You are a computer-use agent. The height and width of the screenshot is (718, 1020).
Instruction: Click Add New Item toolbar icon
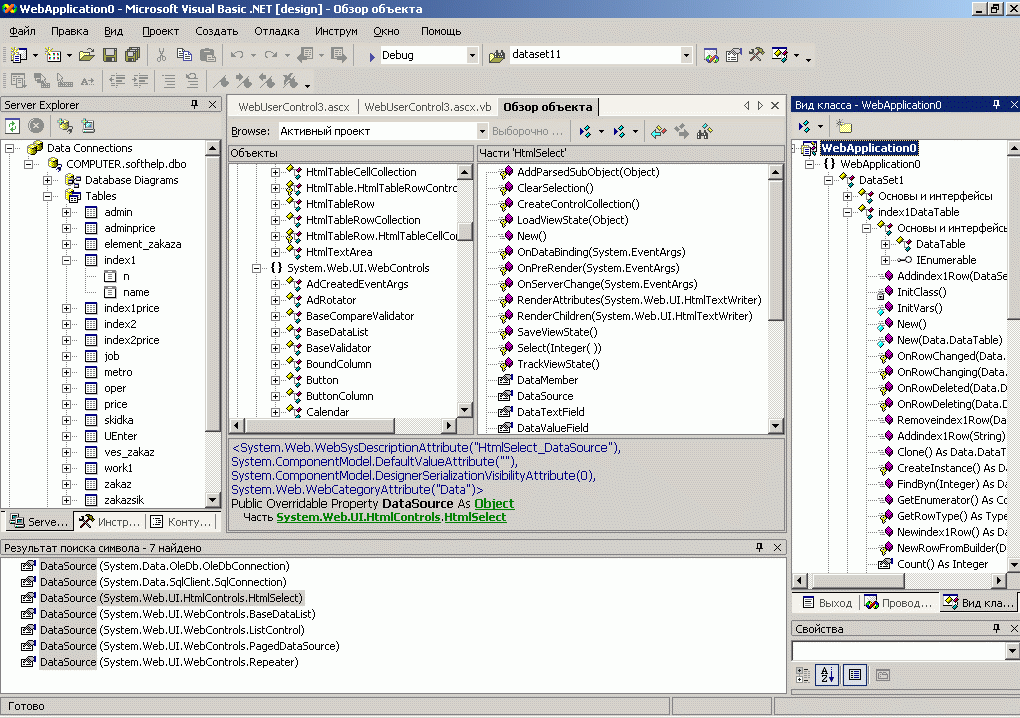pos(53,55)
